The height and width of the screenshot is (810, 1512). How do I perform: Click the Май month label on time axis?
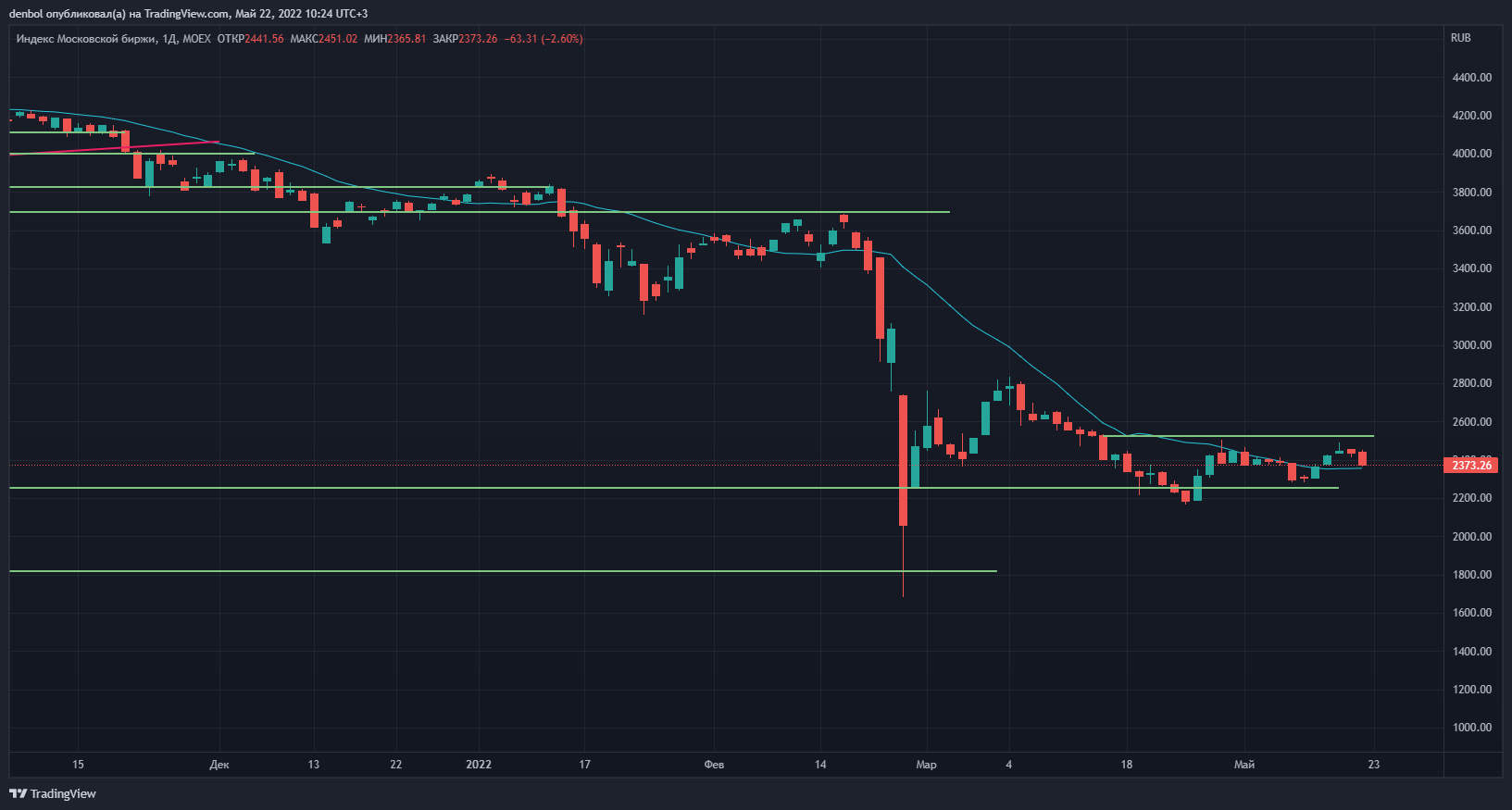(x=1244, y=765)
